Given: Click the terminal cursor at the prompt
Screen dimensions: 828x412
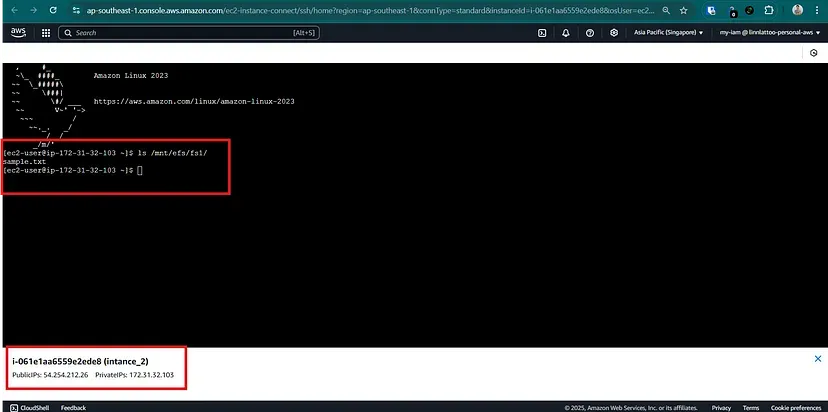Looking at the screenshot, I should 140,170.
